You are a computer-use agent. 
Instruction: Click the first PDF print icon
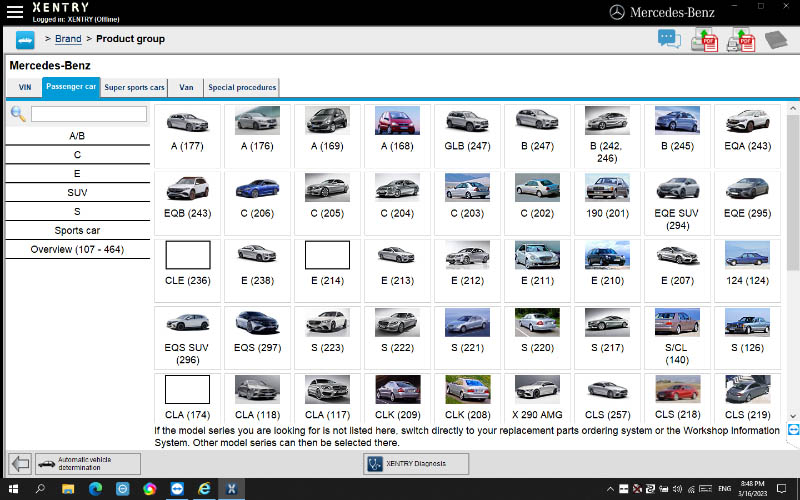705,40
